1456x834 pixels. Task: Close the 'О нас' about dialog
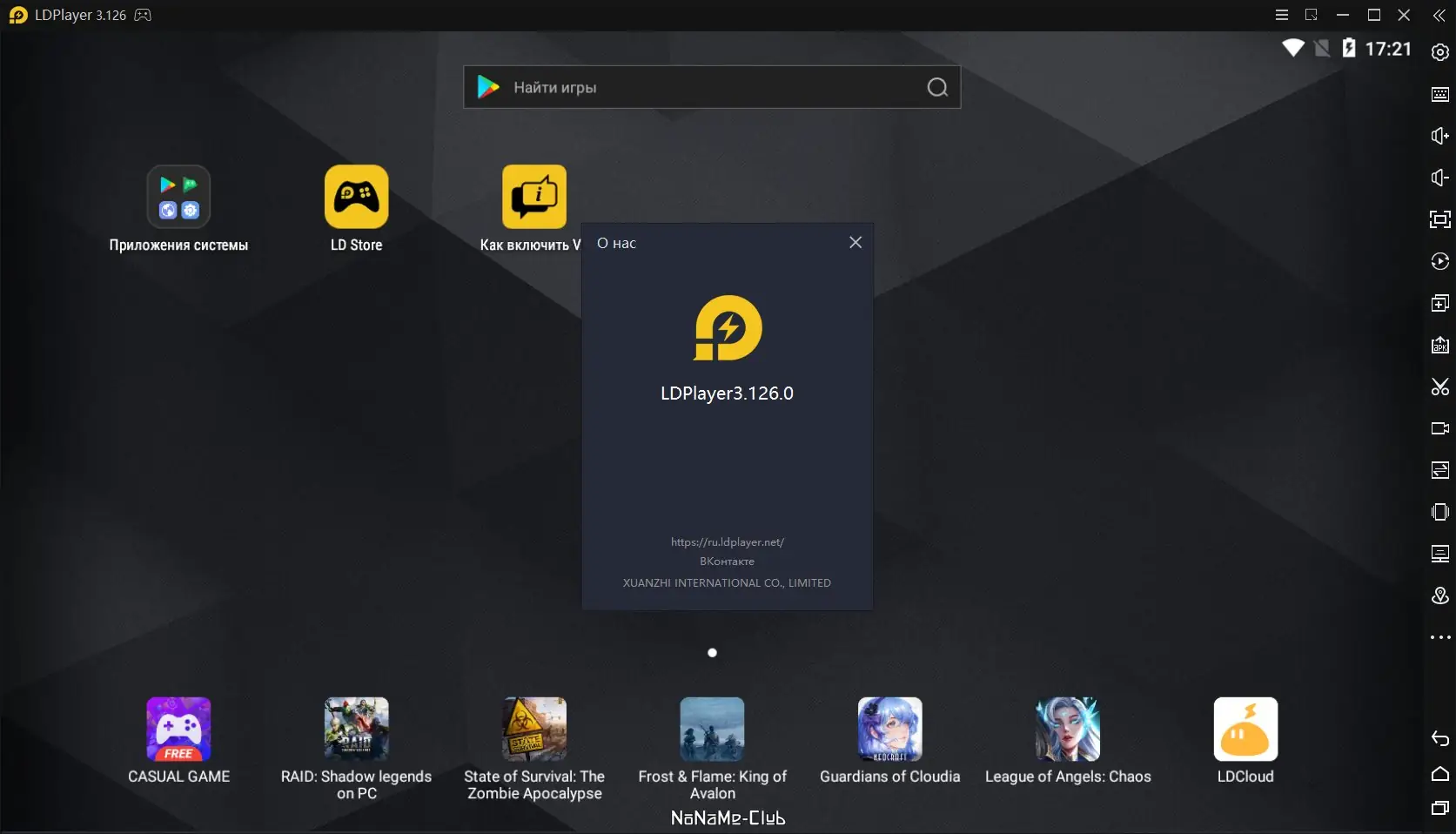pyautogui.click(x=855, y=243)
